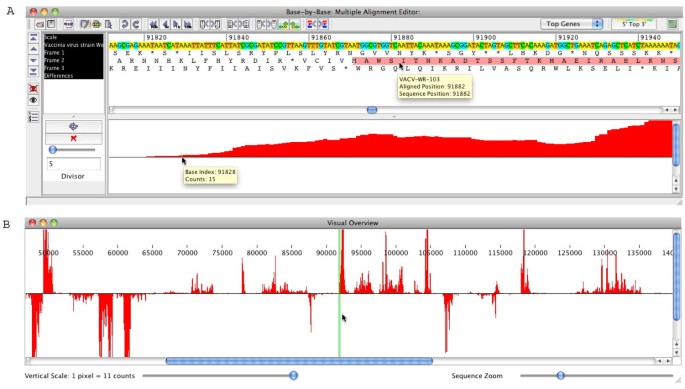Image resolution: width=685 pixels, height=389 pixels.
Task: Select the Scale row in sequence list
Action: (73, 37)
